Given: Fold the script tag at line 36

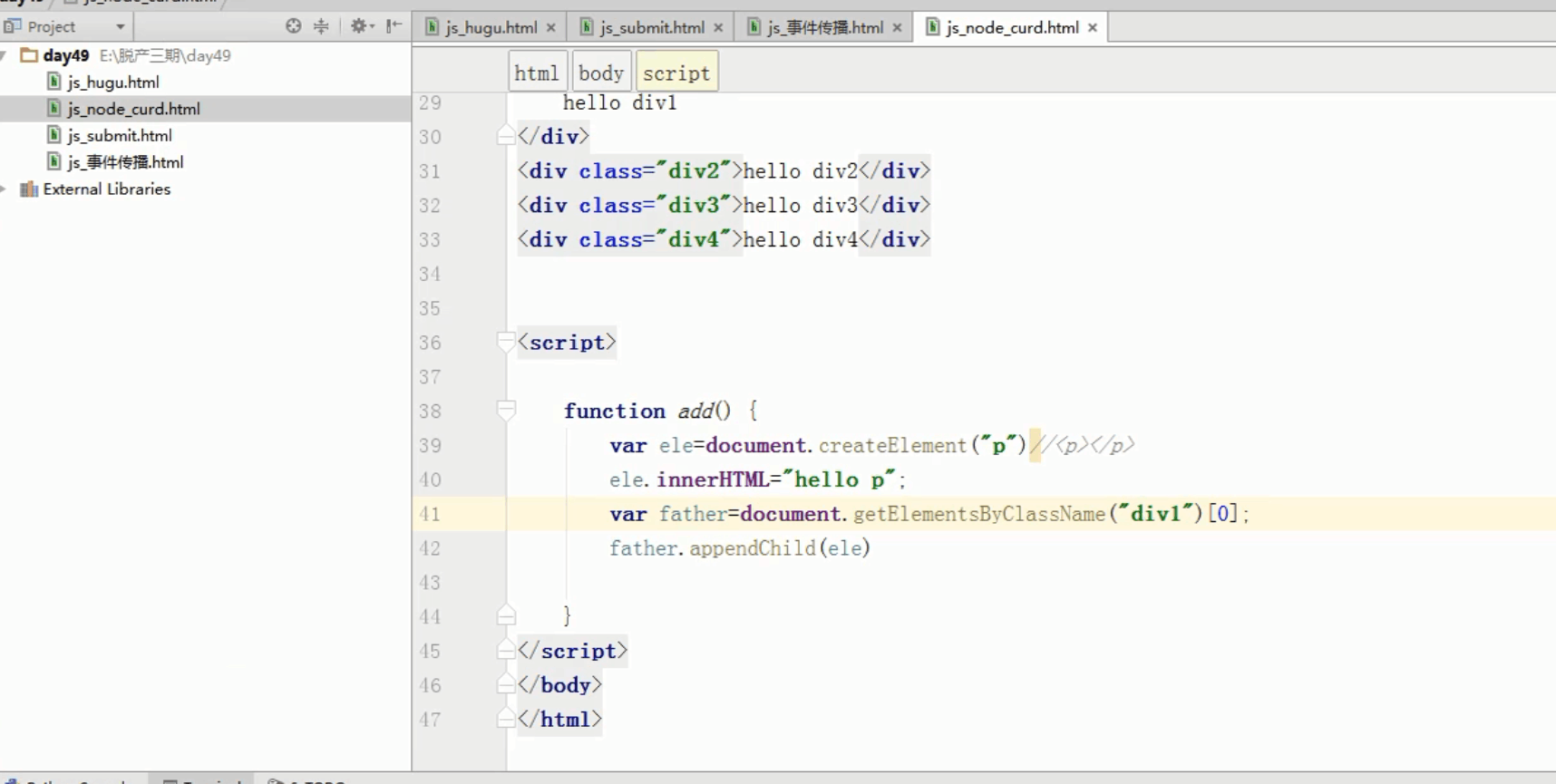Looking at the screenshot, I should pos(507,342).
